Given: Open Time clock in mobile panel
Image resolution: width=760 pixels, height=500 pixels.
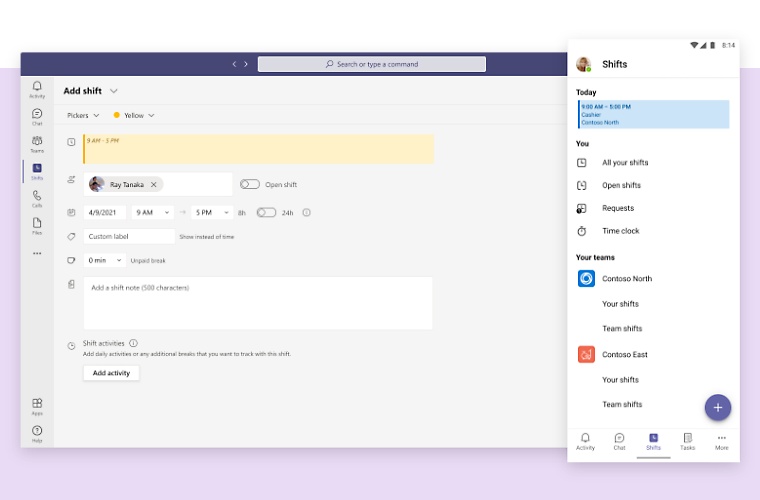Looking at the screenshot, I should click(x=620, y=231).
